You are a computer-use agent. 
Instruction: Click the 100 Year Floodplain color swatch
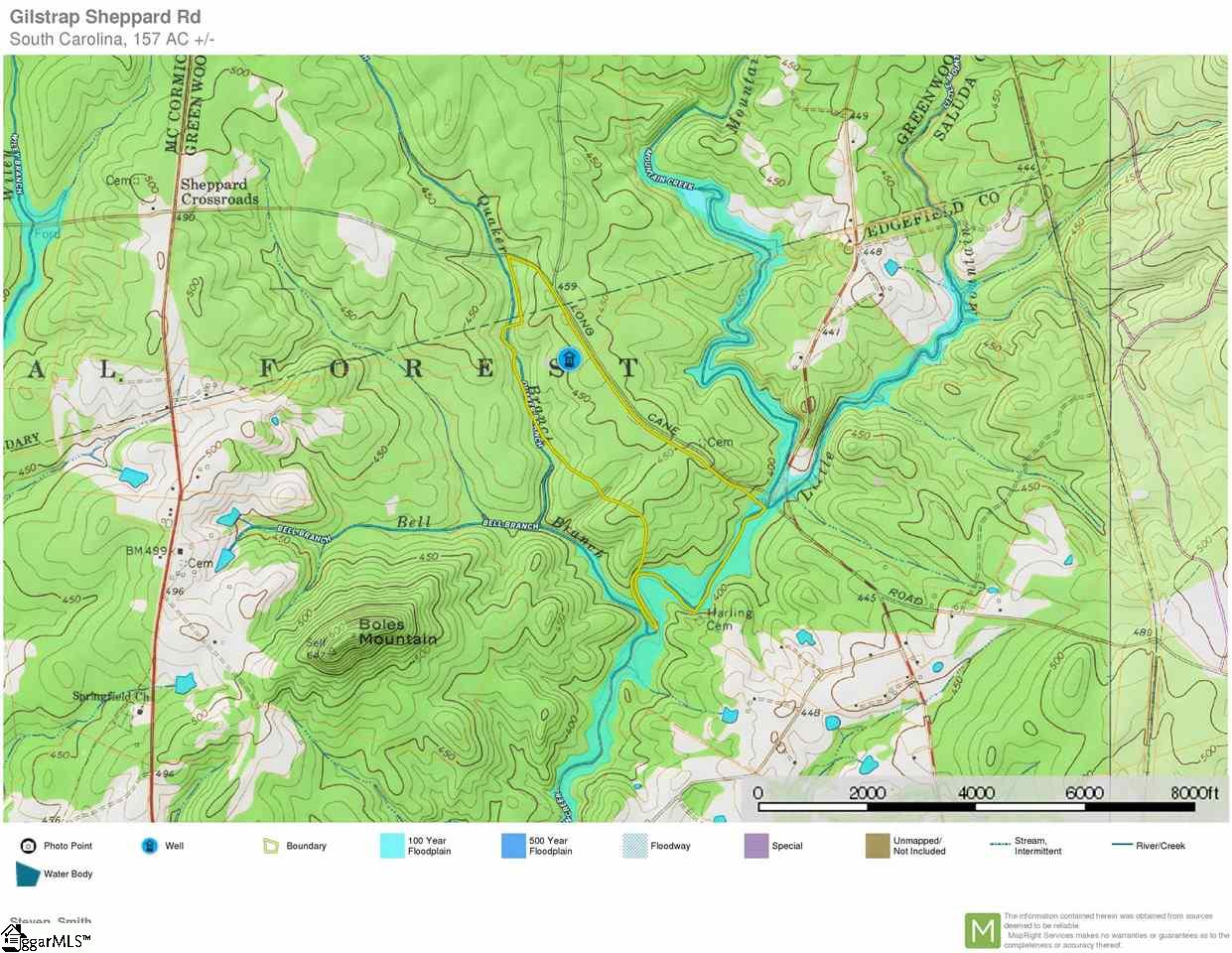(x=392, y=846)
